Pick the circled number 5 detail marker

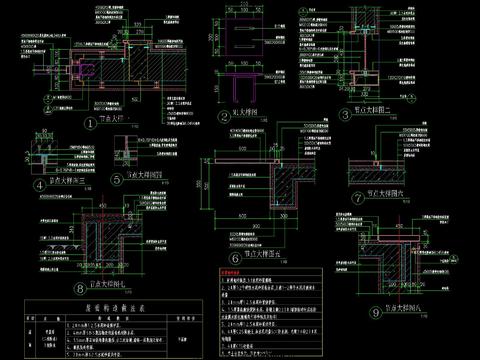[117, 180]
